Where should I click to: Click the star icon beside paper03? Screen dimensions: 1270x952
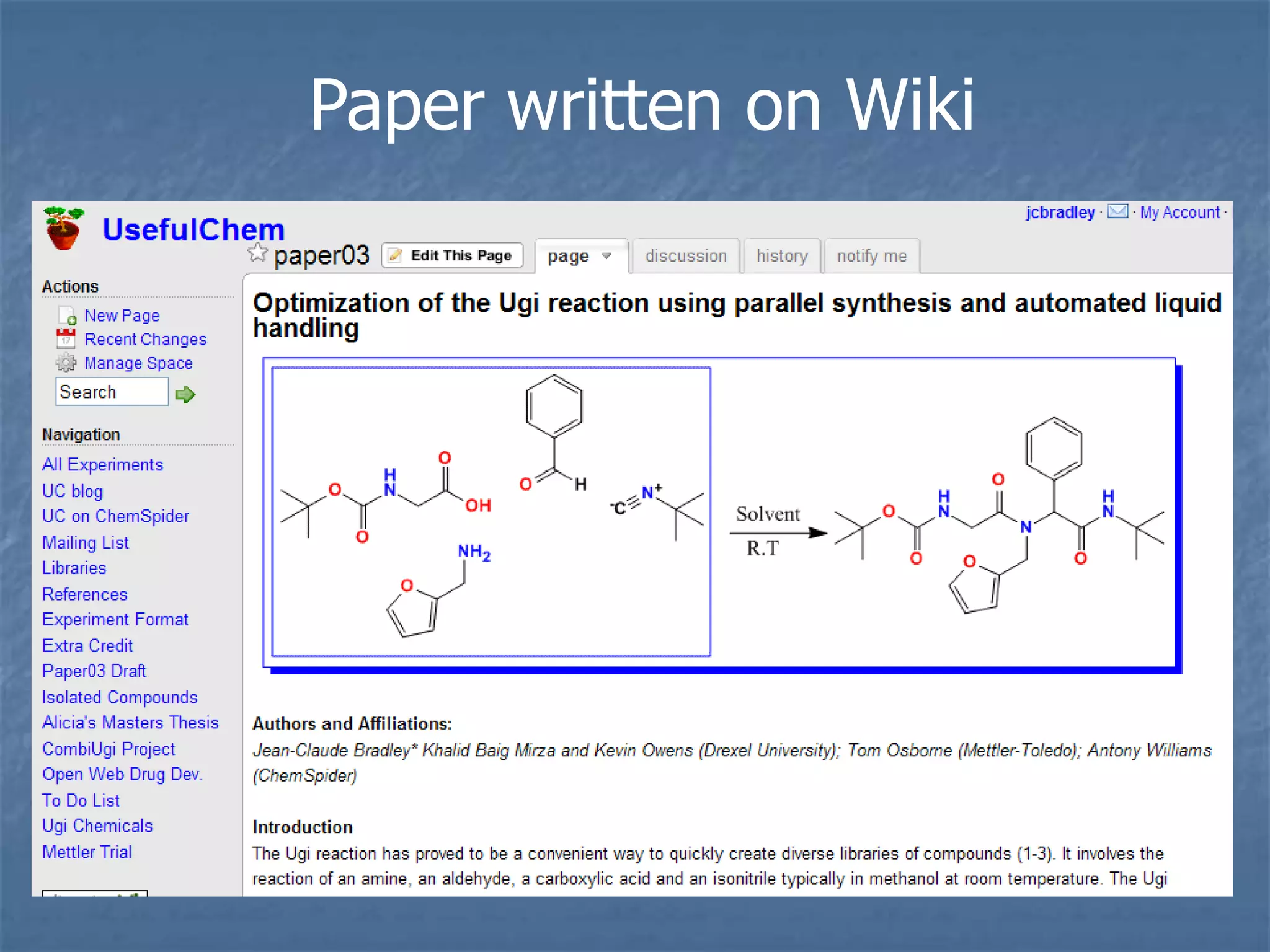[257, 253]
